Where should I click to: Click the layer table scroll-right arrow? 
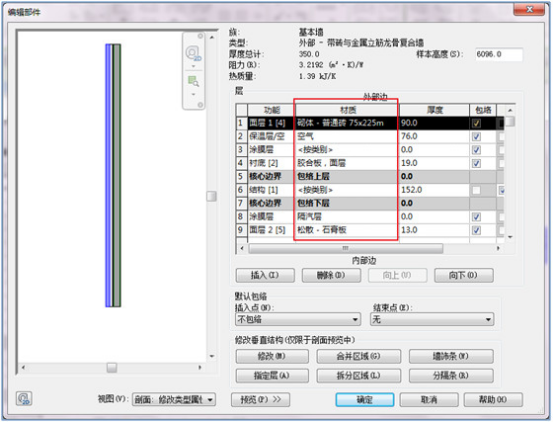tap(498, 248)
